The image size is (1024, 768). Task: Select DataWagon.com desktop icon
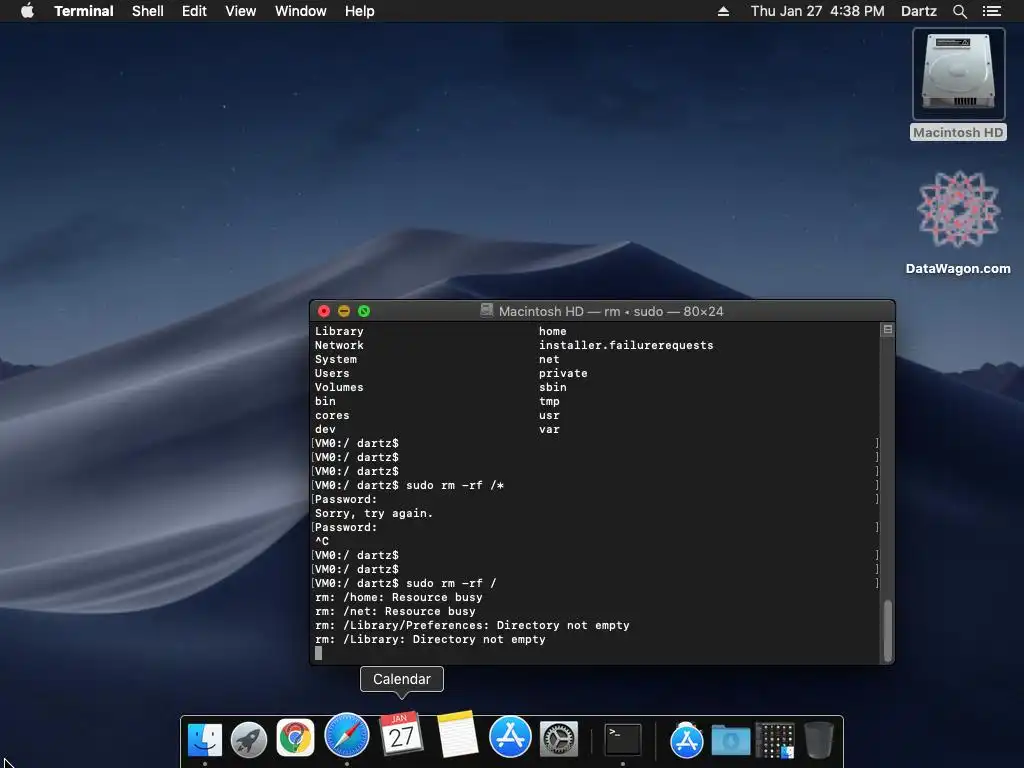pos(958,209)
